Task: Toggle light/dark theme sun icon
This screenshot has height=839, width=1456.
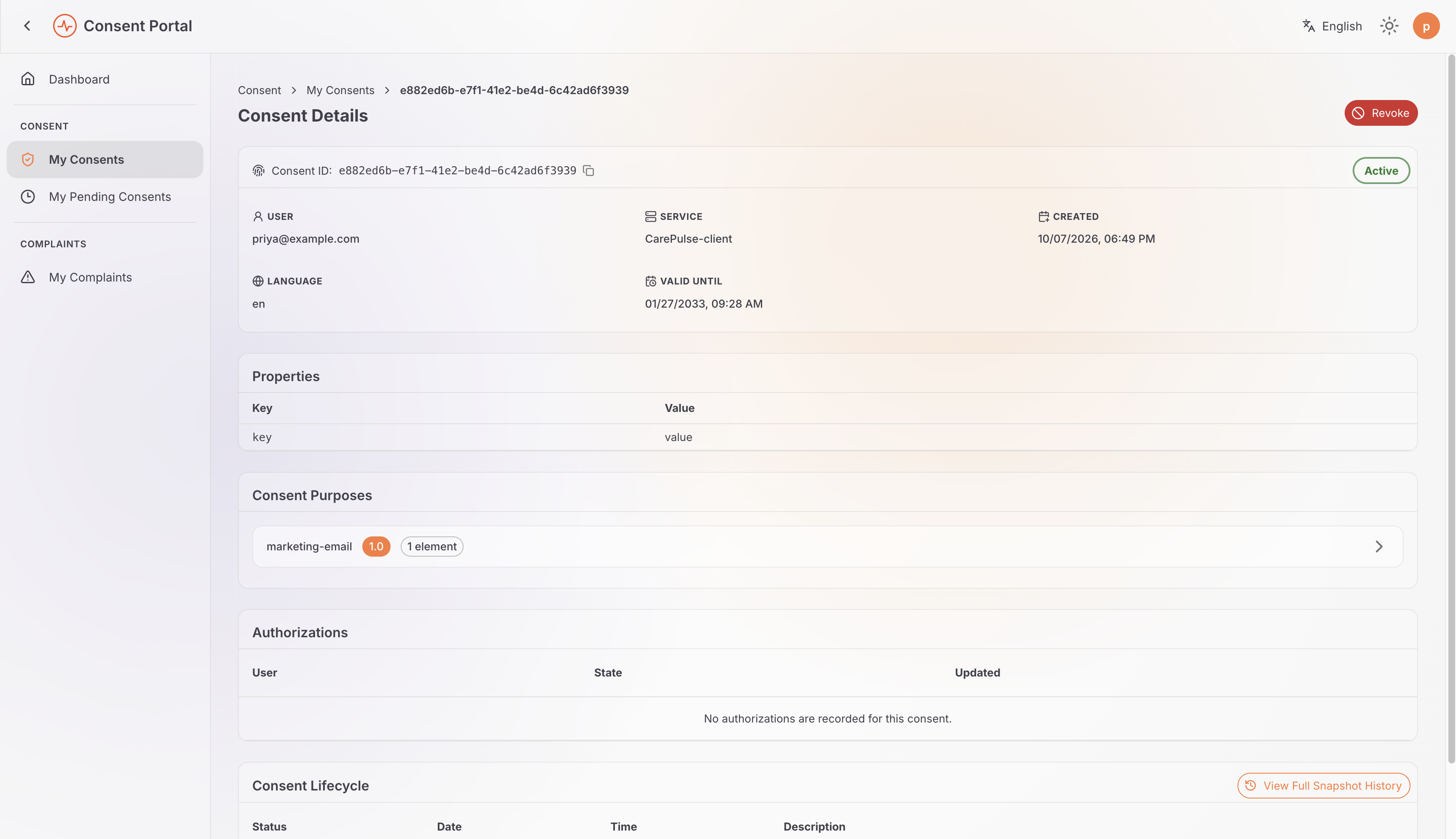Action: pos(1389,26)
